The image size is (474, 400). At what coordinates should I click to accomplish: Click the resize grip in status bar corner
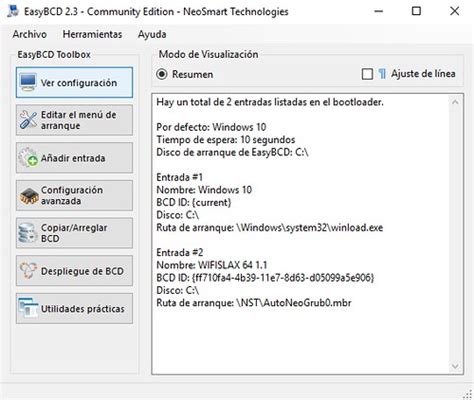467,394
